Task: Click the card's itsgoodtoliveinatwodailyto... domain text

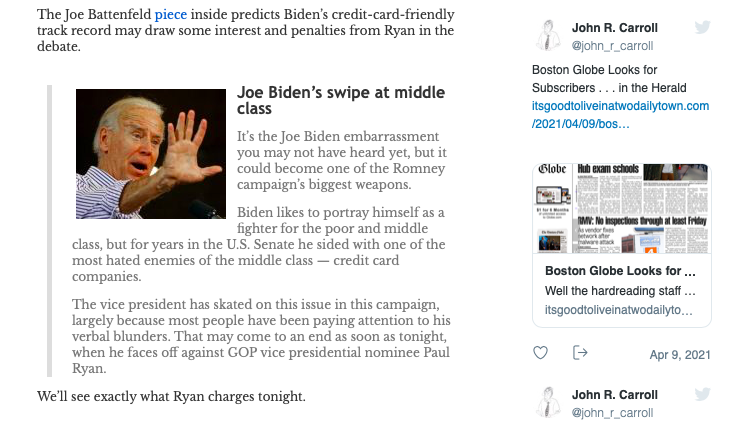Action: [618, 310]
